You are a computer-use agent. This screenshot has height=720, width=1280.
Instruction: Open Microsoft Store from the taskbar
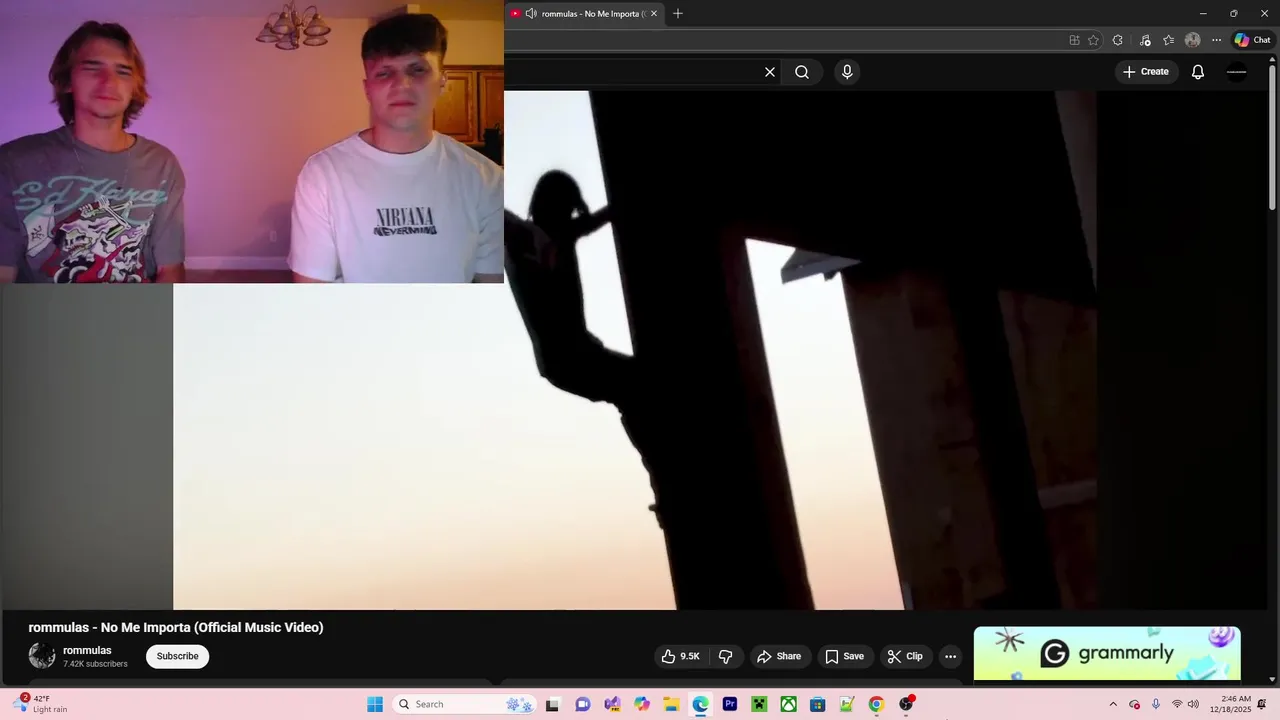[818, 704]
